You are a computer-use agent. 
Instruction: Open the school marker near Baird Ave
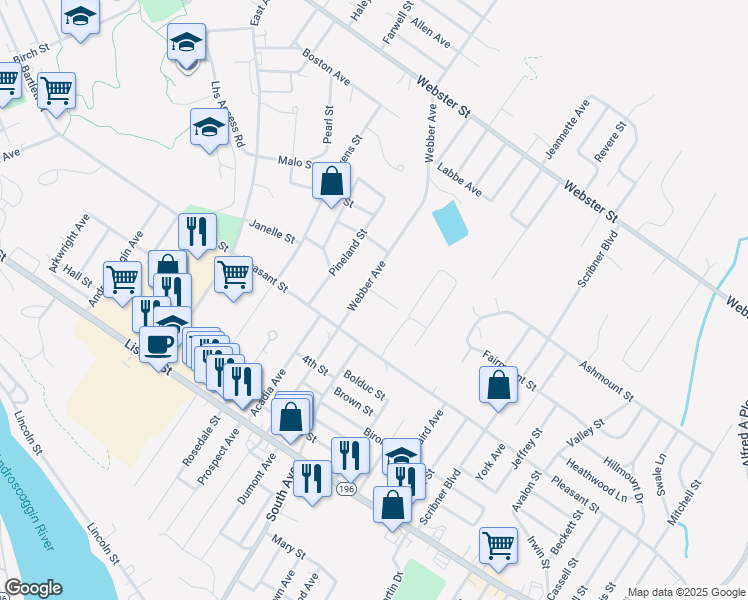pos(401,452)
